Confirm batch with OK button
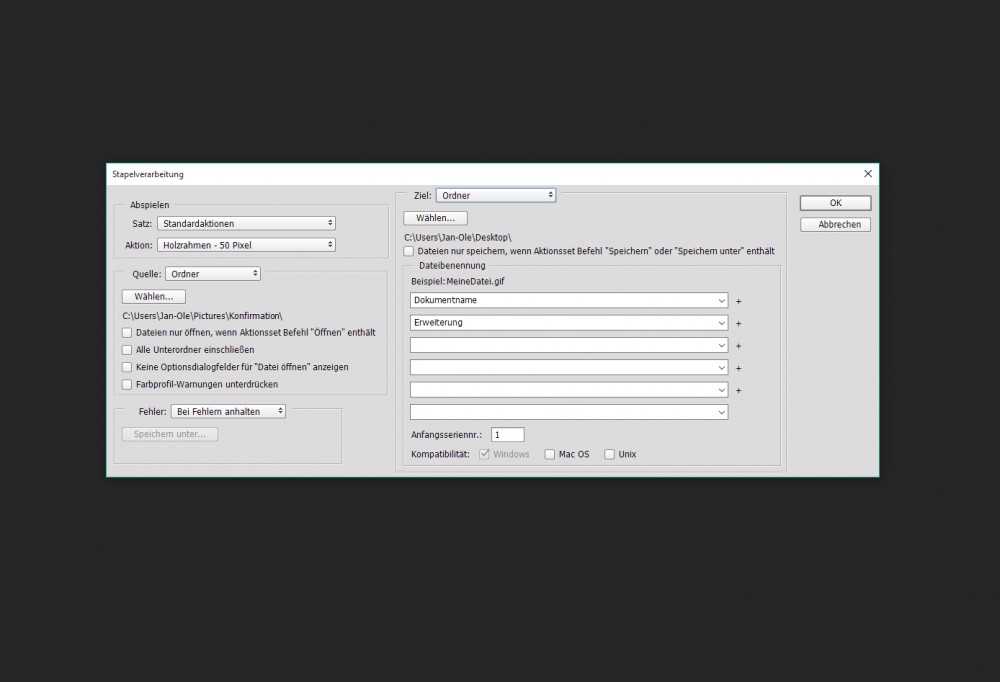Screen dimensions: 1000x682 click(835, 203)
